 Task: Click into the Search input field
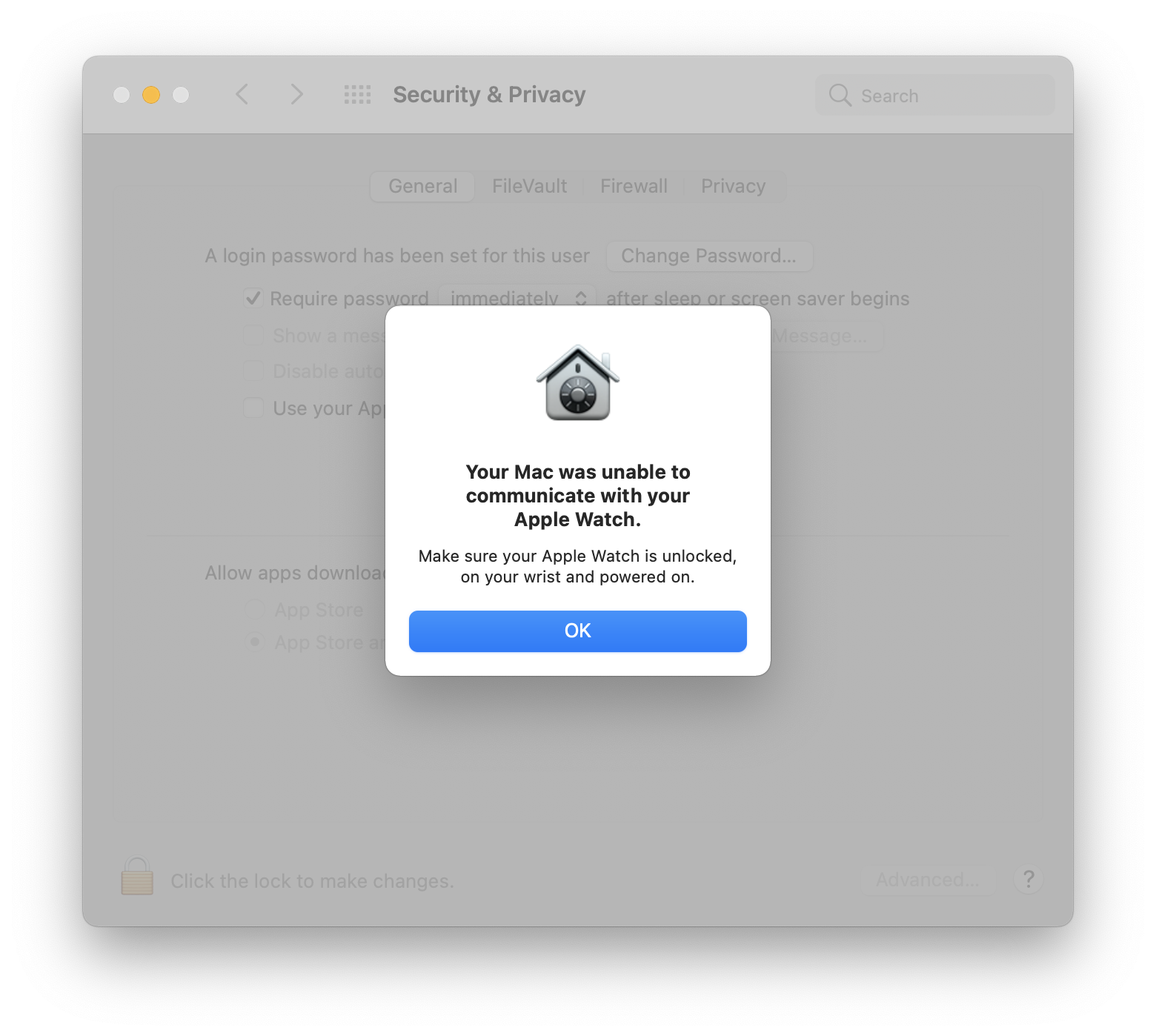[935, 95]
